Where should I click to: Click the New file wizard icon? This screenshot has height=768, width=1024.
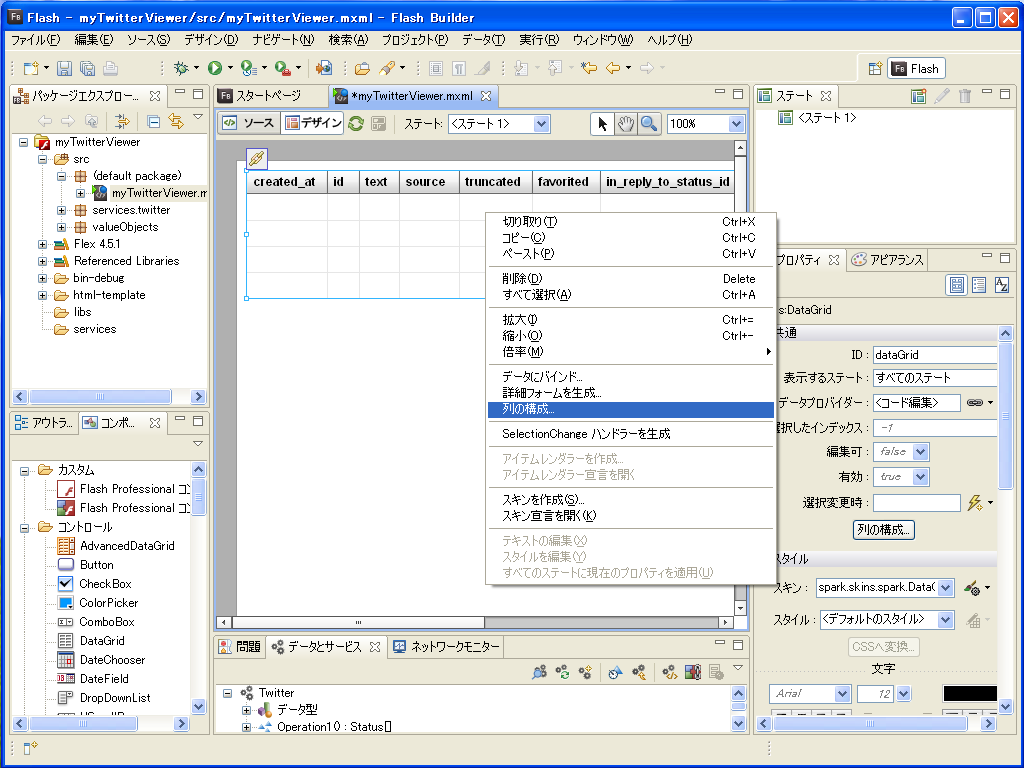(x=31, y=68)
